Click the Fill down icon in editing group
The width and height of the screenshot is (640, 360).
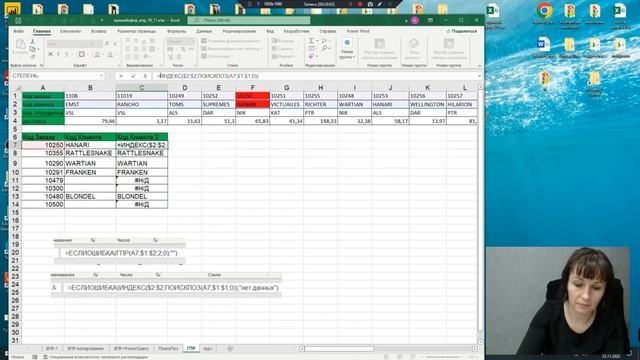[311, 49]
